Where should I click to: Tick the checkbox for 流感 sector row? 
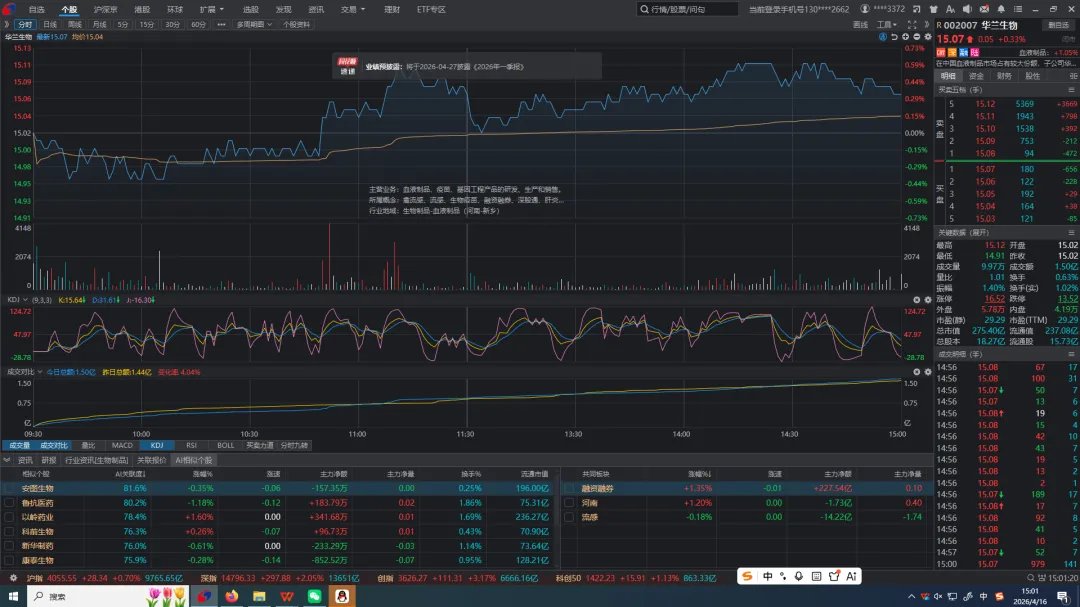point(569,517)
